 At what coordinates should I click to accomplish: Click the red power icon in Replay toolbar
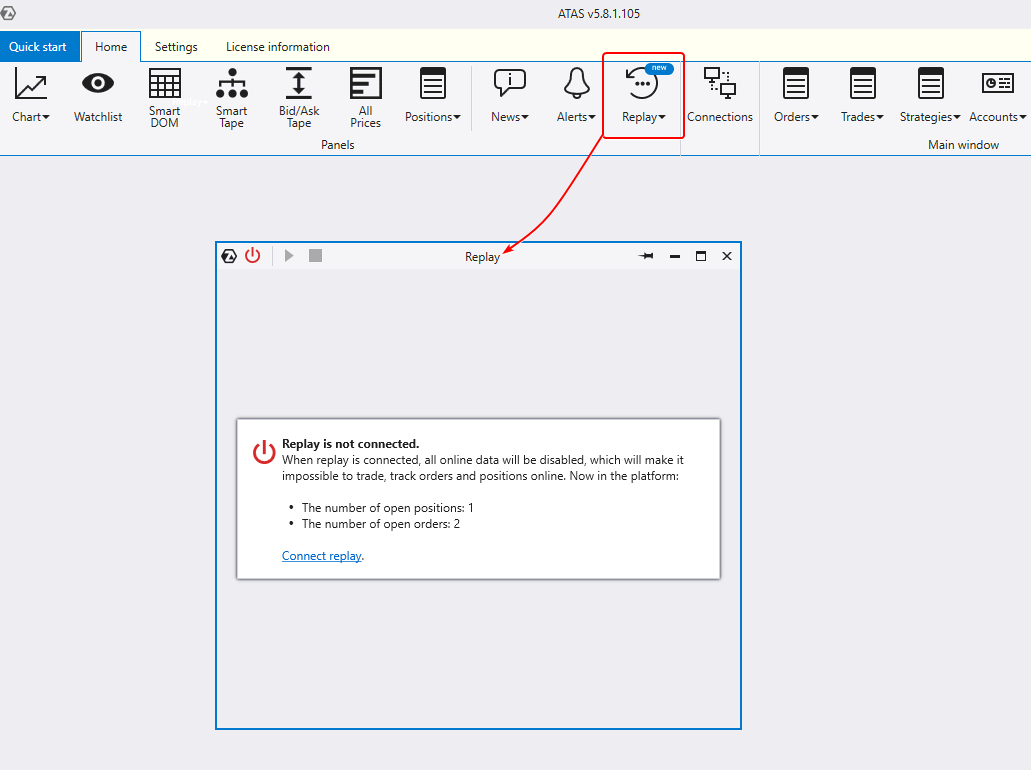(253, 256)
